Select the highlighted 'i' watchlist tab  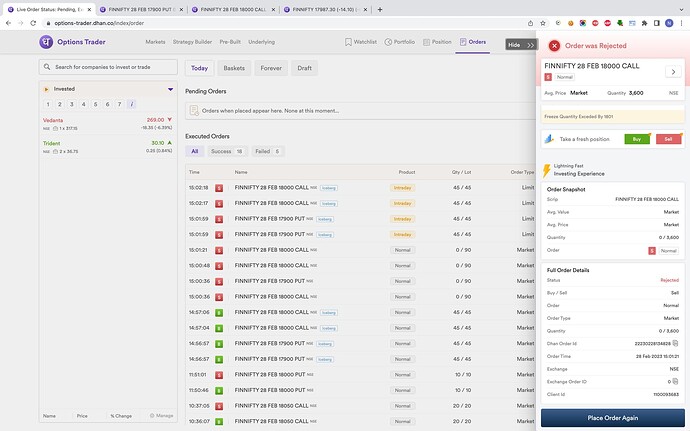coord(131,104)
